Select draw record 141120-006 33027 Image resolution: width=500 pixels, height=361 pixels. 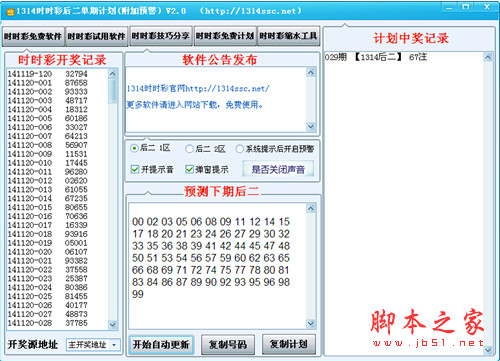[x=48, y=127]
